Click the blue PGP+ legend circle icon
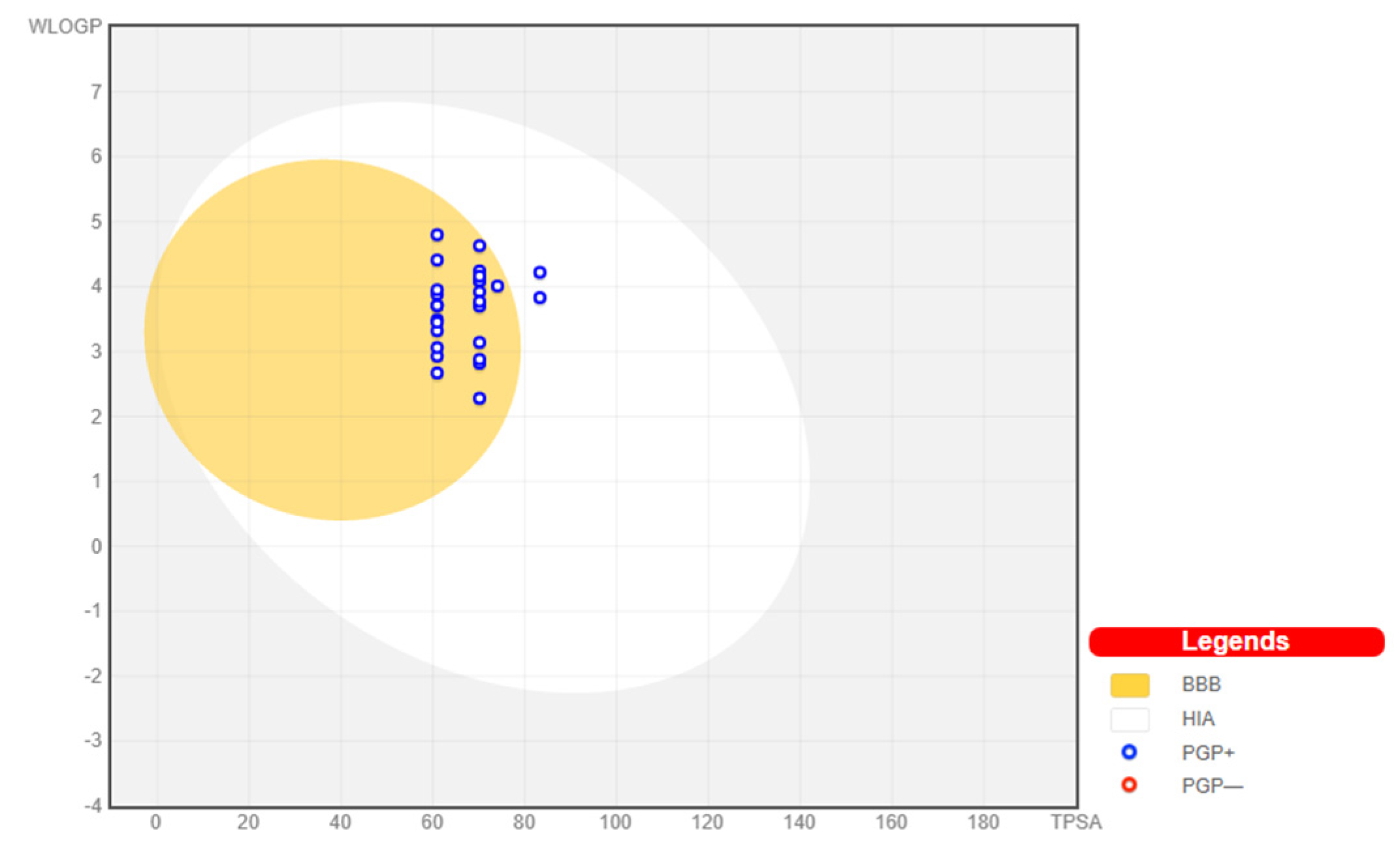 pyautogui.click(x=1128, y=752)
